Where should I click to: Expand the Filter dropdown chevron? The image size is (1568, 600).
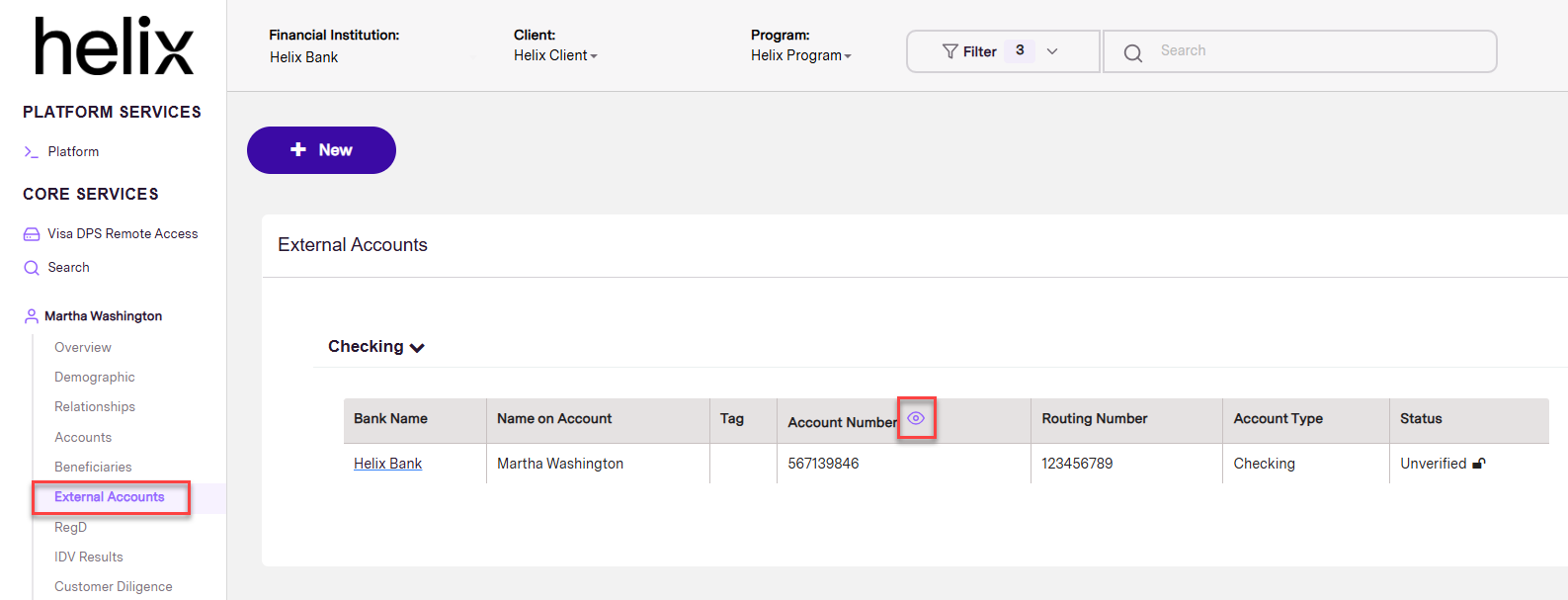coord(1052,51)
